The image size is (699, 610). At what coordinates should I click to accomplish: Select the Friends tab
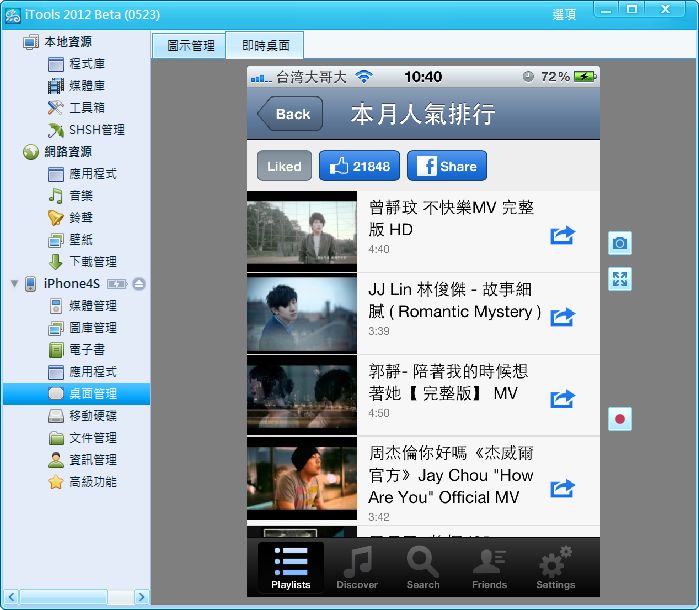489,567
